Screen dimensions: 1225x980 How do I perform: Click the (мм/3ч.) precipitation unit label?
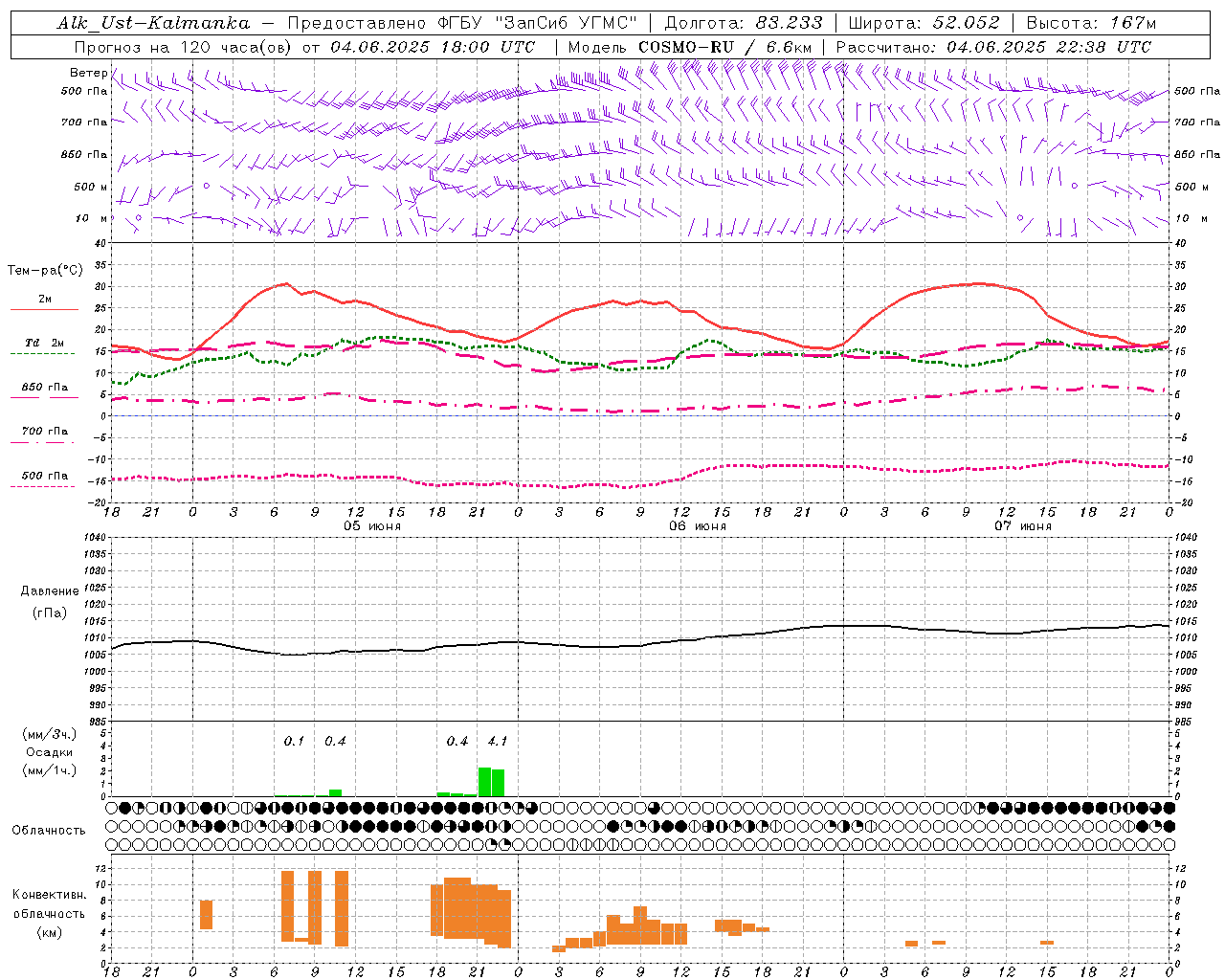coord(49,734)
